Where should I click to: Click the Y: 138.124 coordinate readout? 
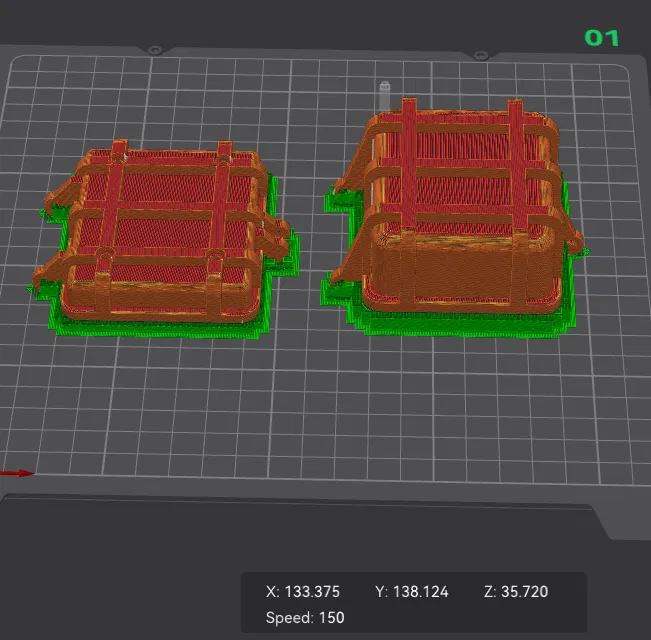click(x=411, y=591)
